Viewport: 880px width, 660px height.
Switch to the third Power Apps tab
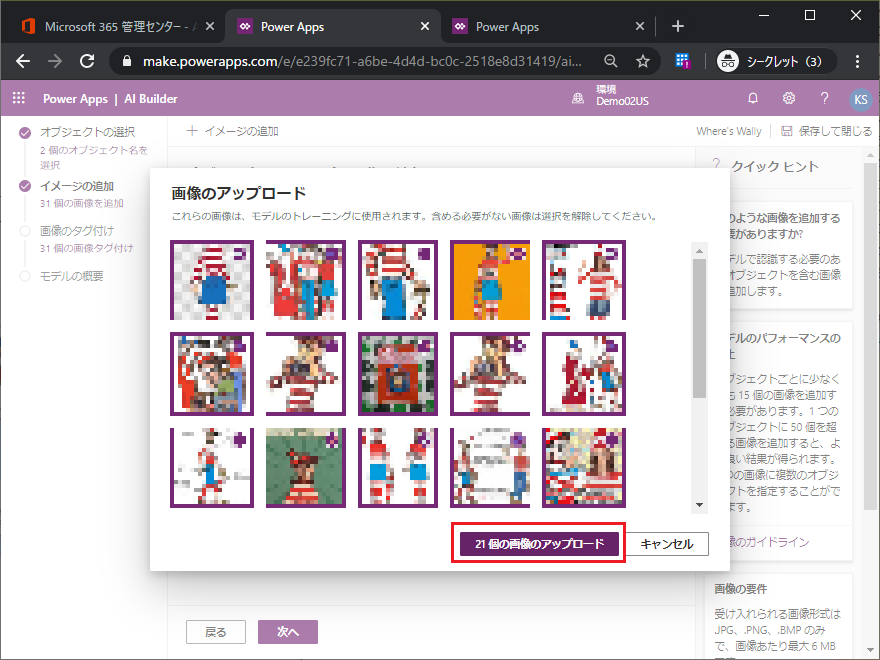point(540,26)
